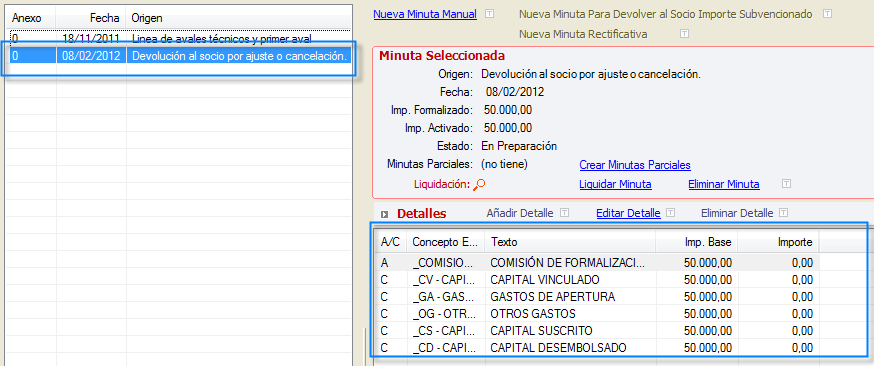Click Nueva Minuta Rectificativa

click(583, 34)
